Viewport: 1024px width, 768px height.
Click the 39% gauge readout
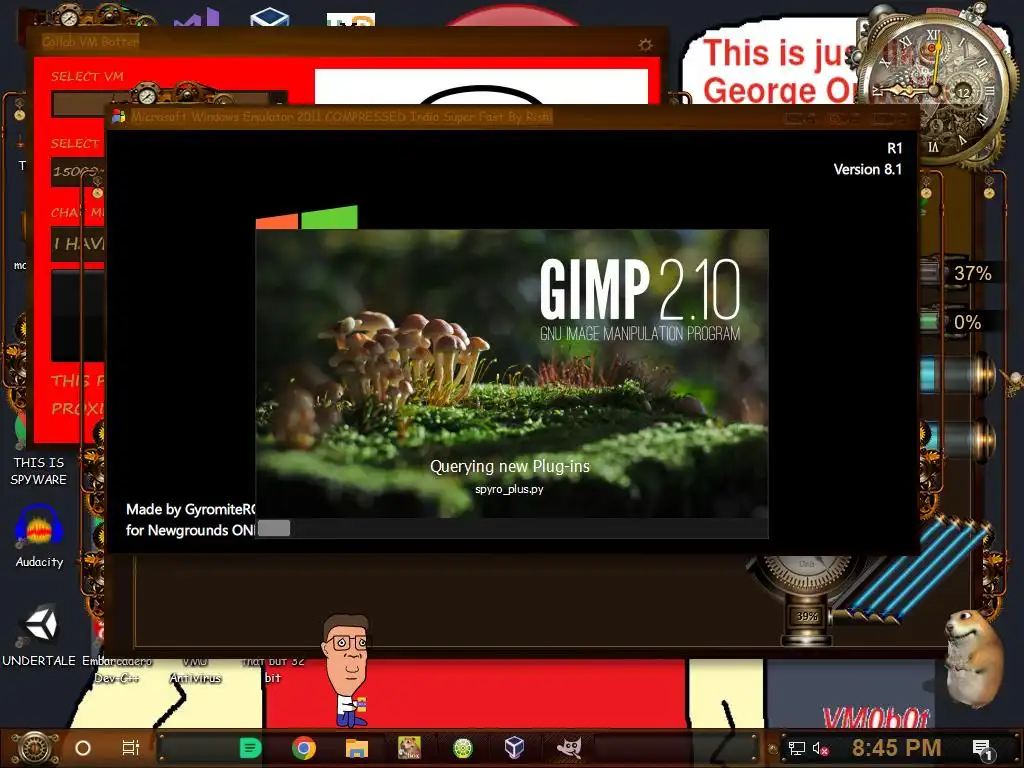pos(807,616)
